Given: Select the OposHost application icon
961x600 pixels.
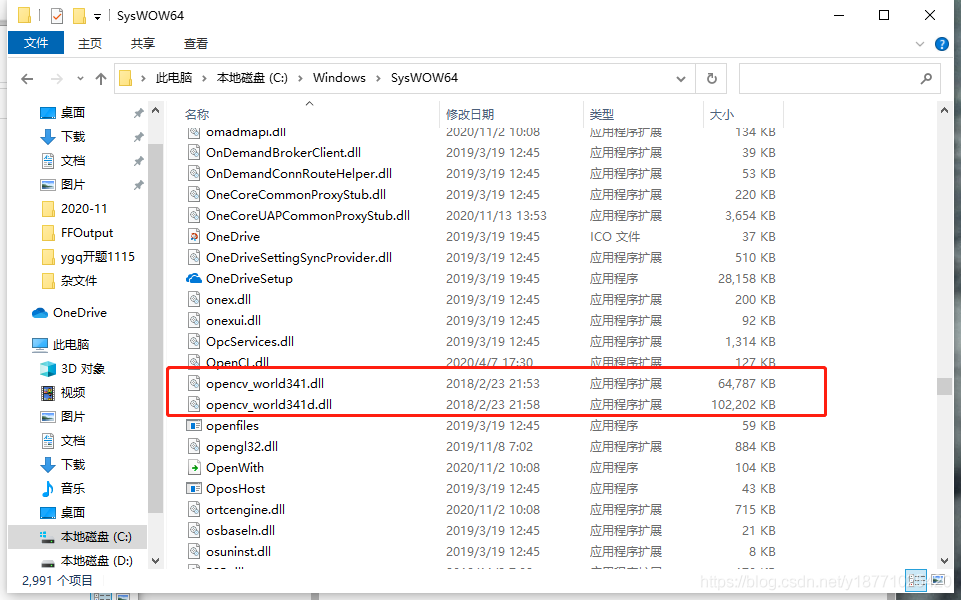Looking at the screenshot, I should tap(194, 488).
